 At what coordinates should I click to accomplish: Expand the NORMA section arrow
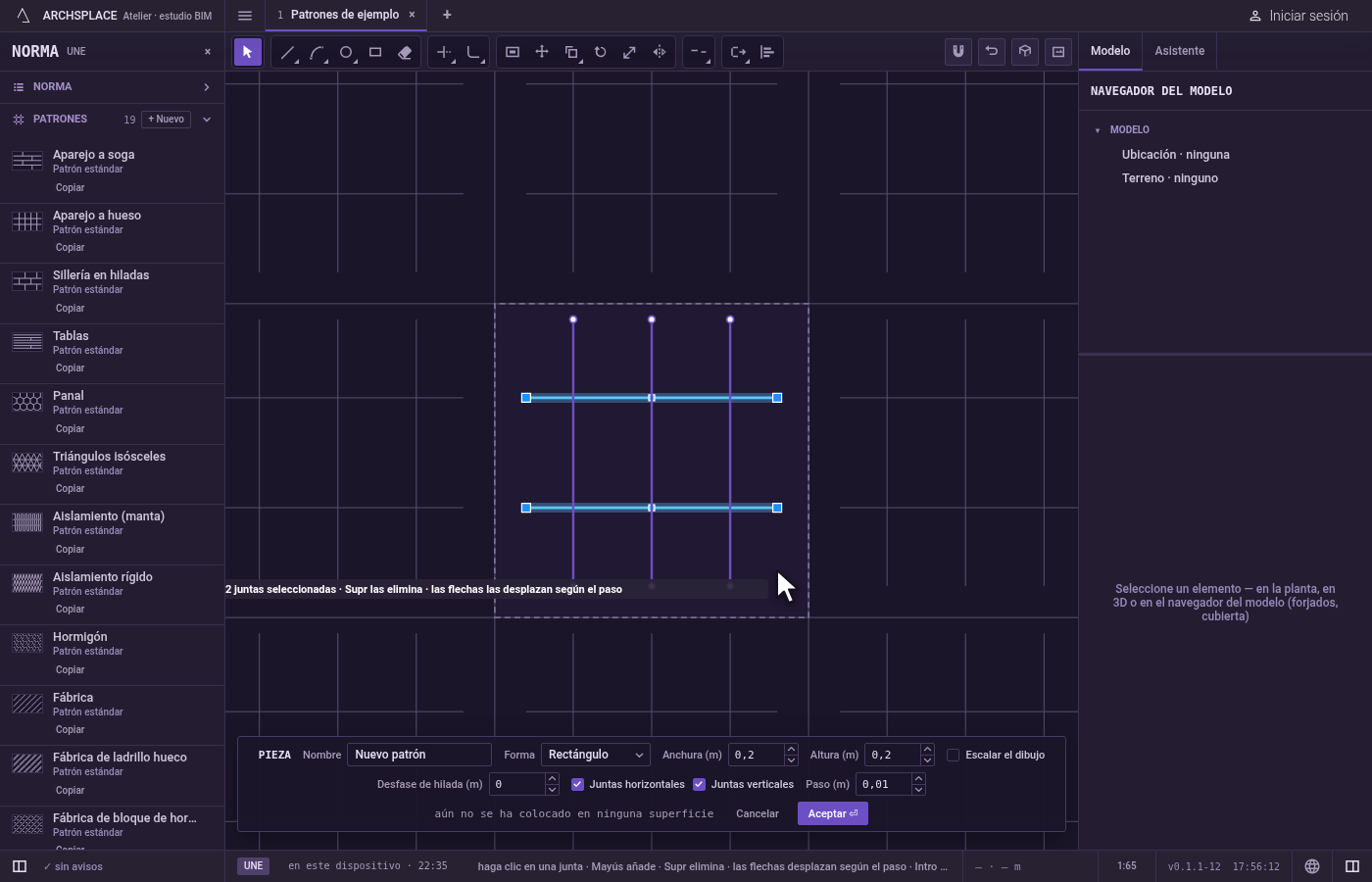pos(207,87)
